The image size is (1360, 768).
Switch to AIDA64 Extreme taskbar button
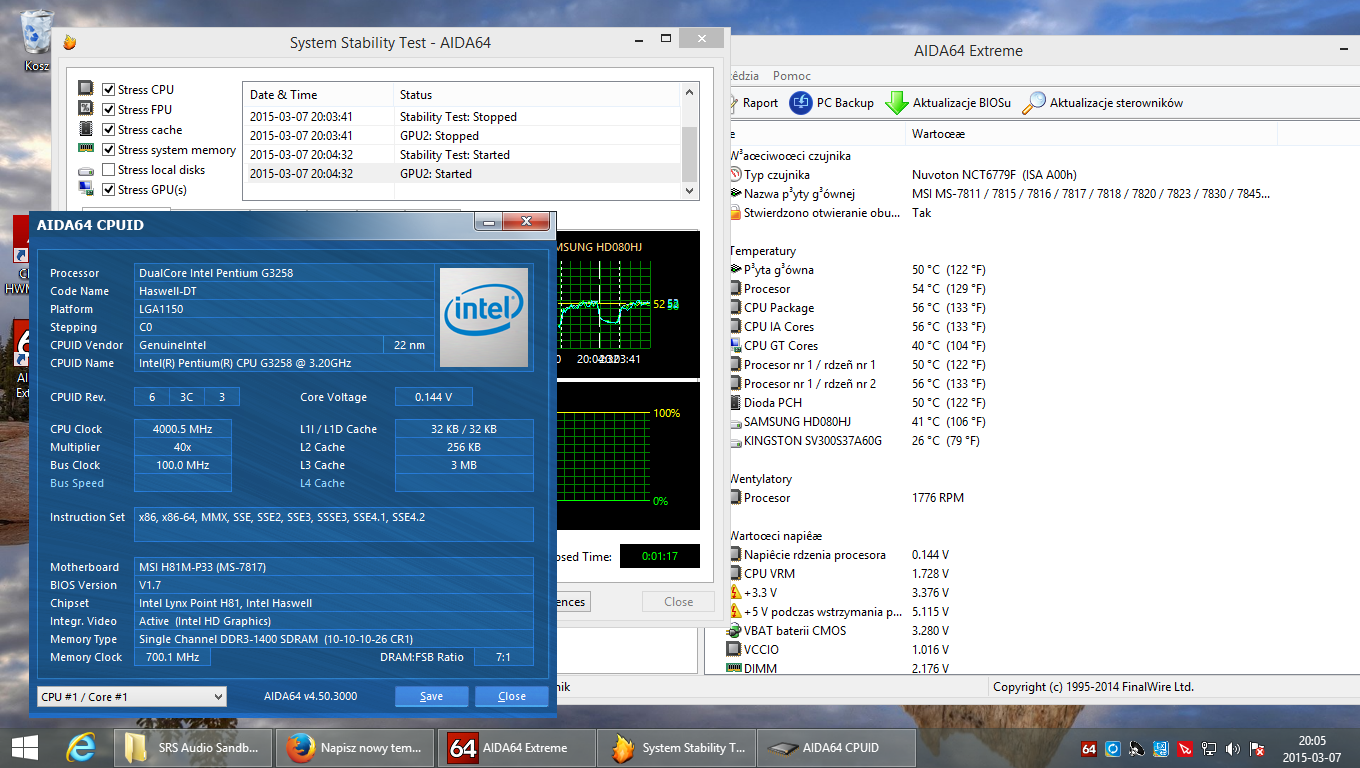[x=515, y=747]
